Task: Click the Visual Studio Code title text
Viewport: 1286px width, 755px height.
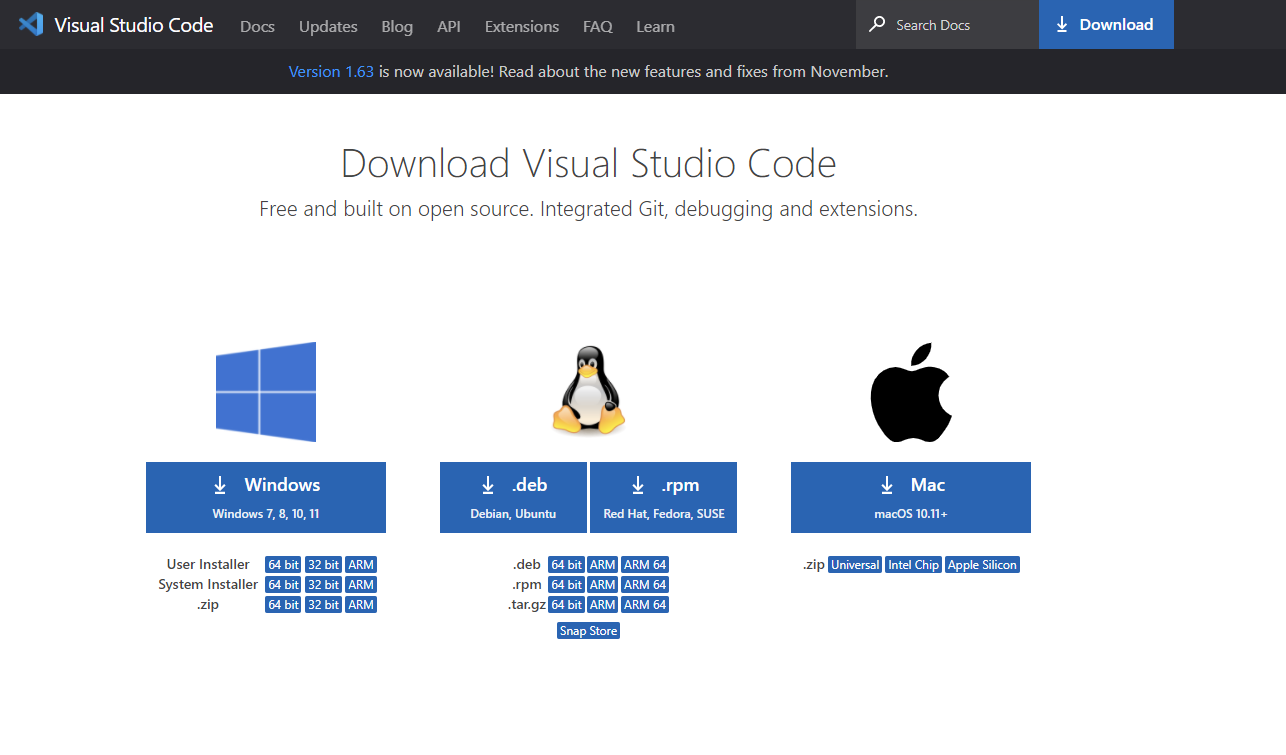Action: [x=134, y=25]
